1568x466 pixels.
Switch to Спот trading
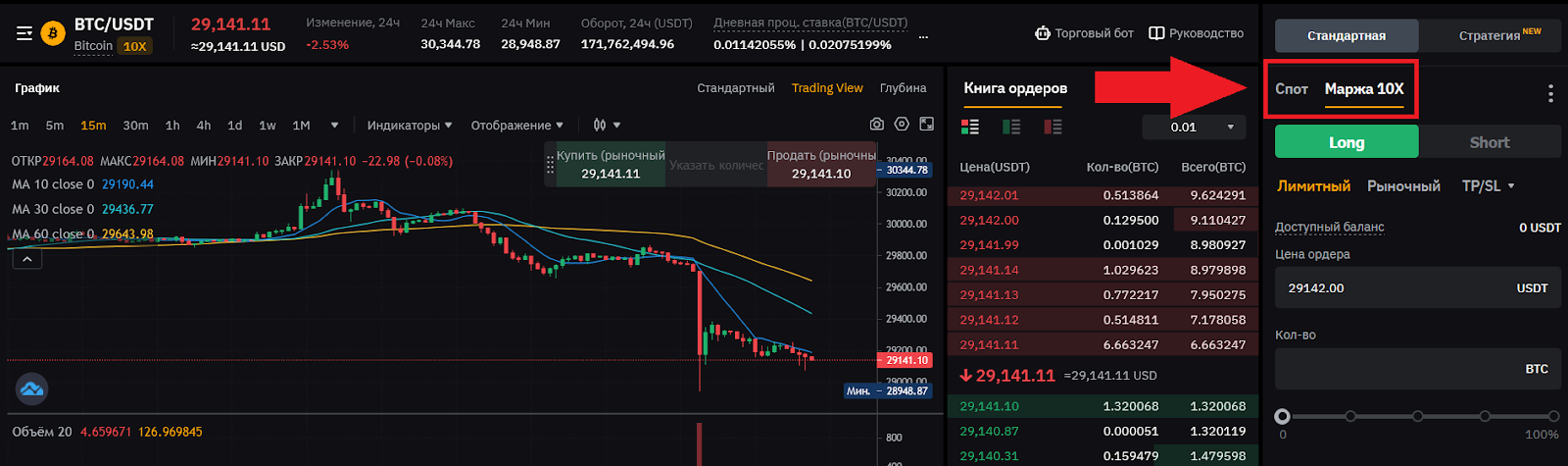pos(1292,89)
